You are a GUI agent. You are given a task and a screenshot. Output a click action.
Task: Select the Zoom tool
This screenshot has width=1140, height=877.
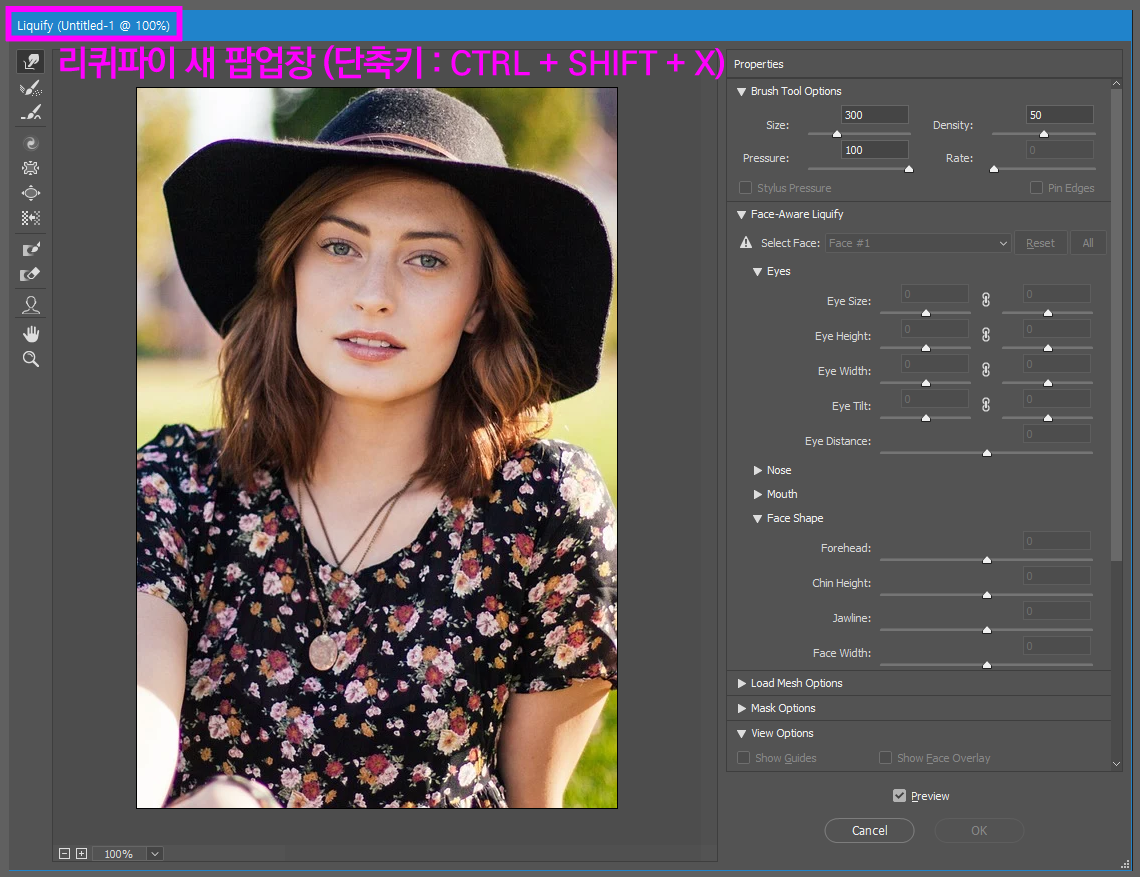coord(31,359)
